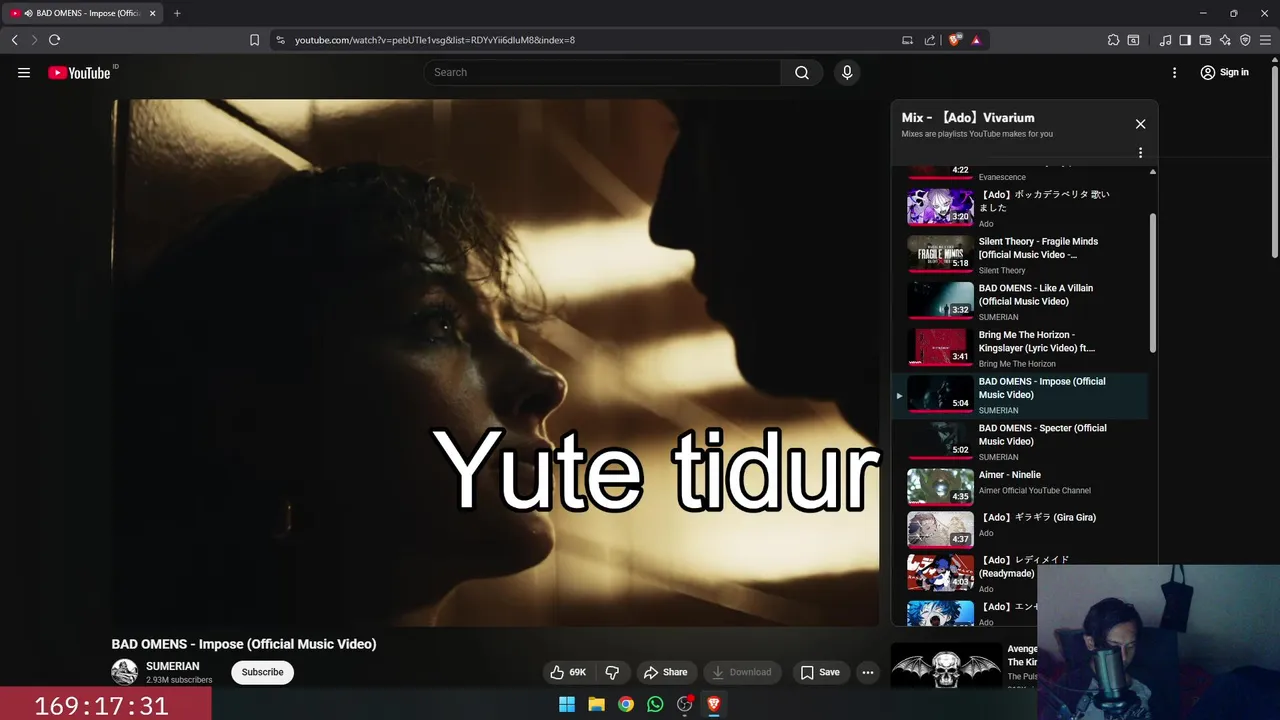Screen dimensions: 1280x720
Task: Close the BAD OMENS browser tab
Action: (x=152, y=13)
